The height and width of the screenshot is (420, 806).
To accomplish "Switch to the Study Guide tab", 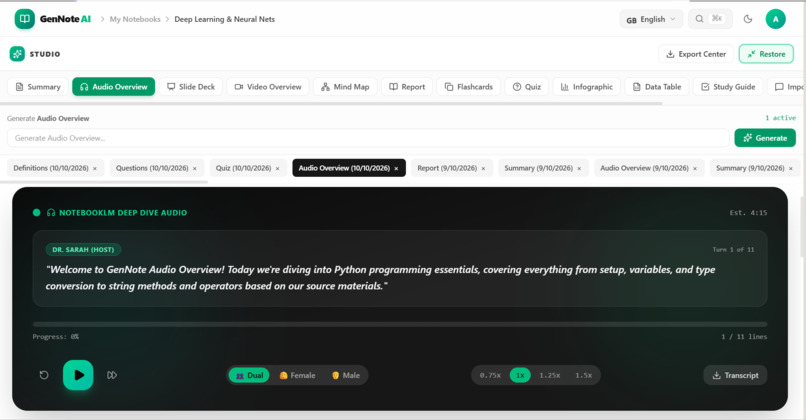I will click(728, 87).
